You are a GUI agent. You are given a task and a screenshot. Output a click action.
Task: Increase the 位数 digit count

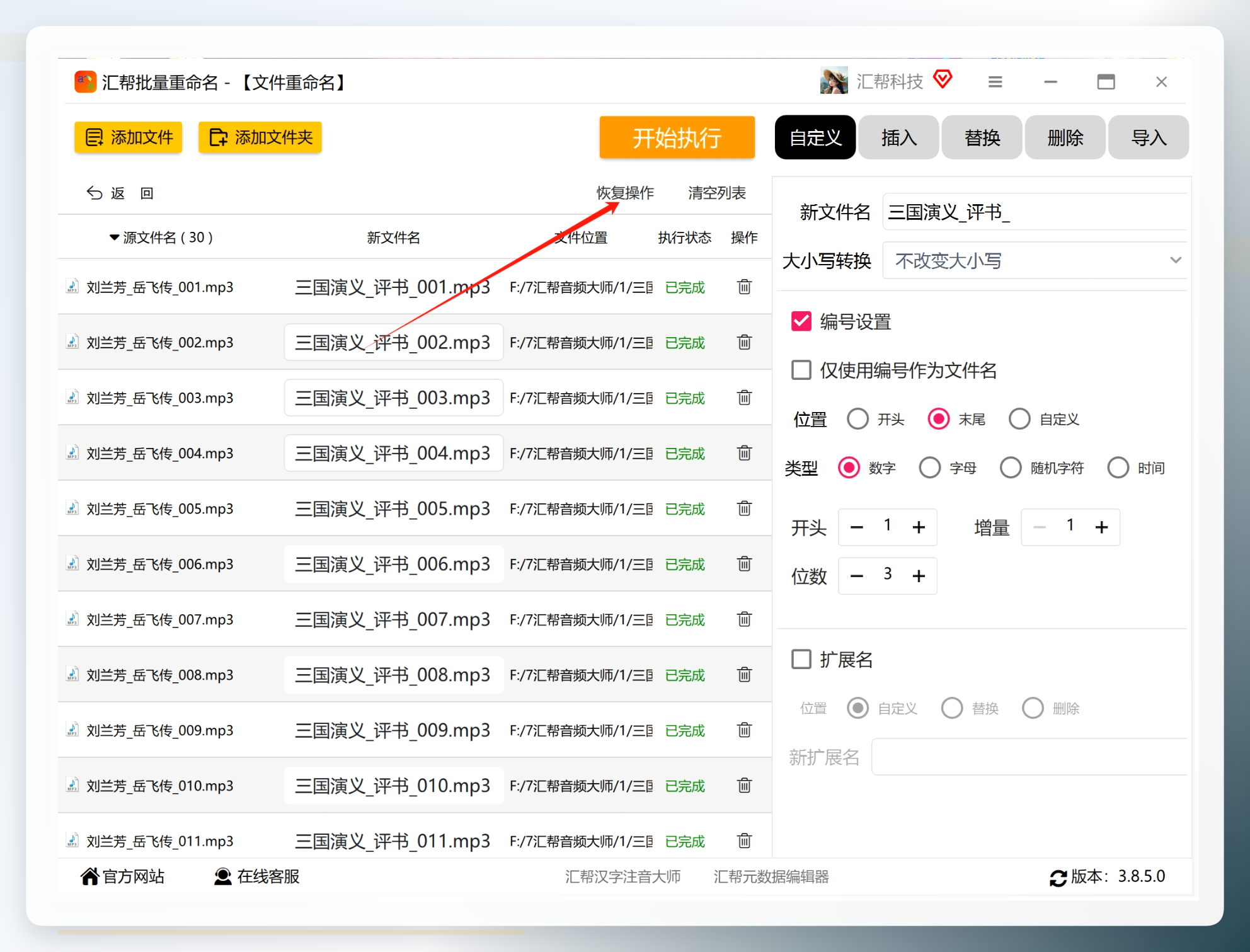[919, 576]
